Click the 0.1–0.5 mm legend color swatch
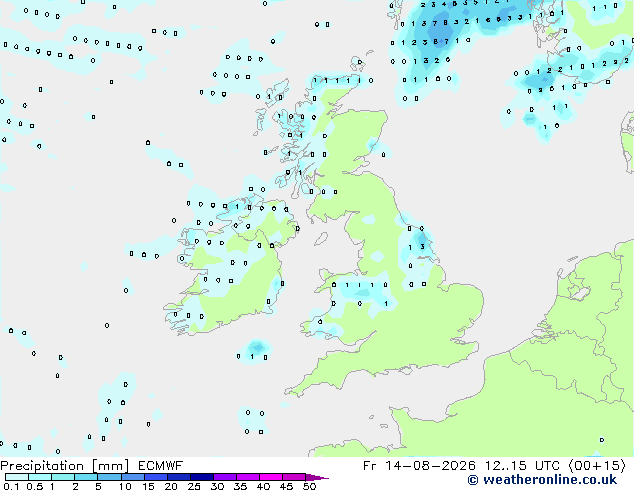Viewport: 634px width, 490px height. tap(17, 477)
